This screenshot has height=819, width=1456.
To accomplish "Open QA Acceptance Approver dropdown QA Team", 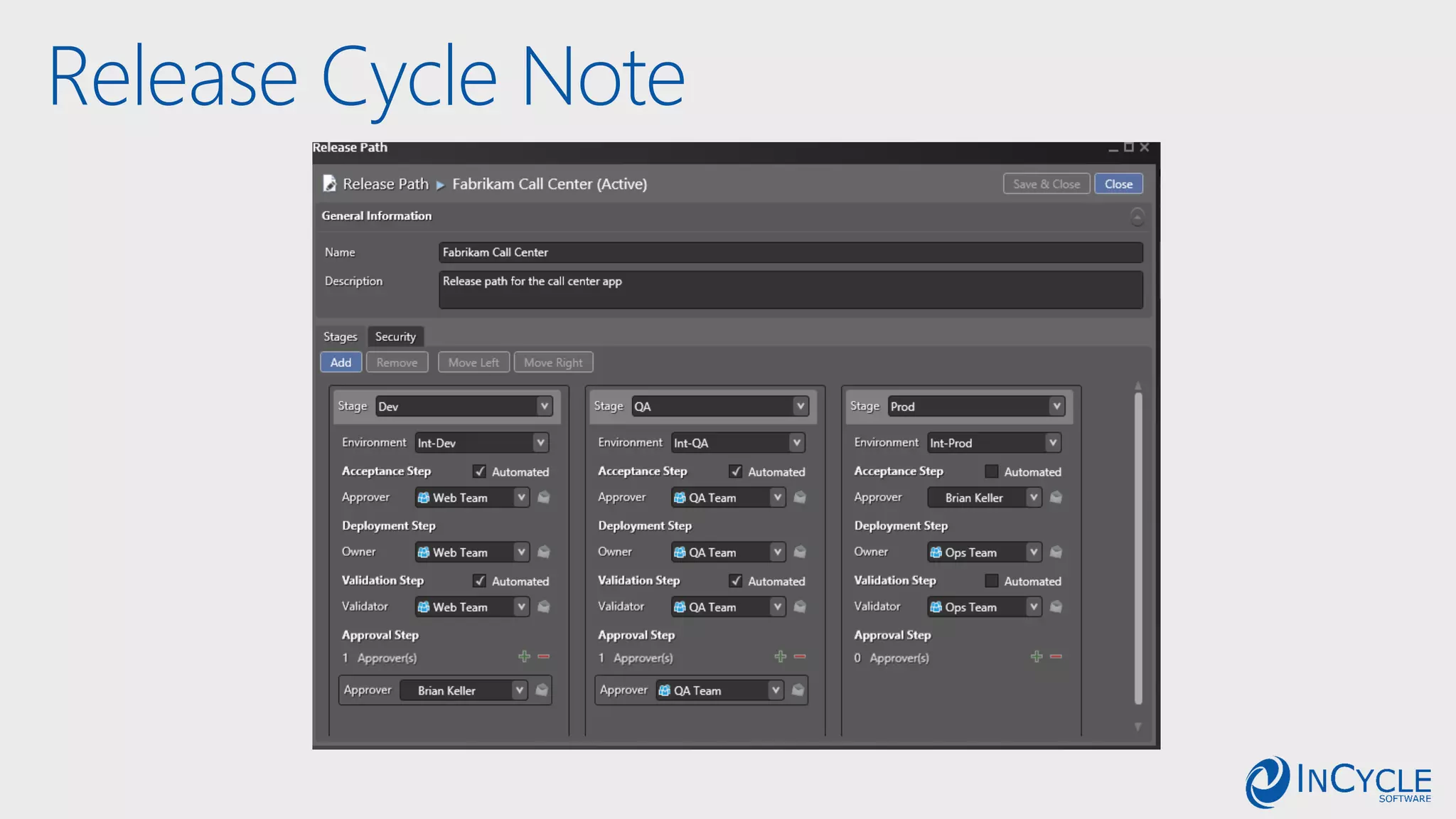I will [729, 498].
